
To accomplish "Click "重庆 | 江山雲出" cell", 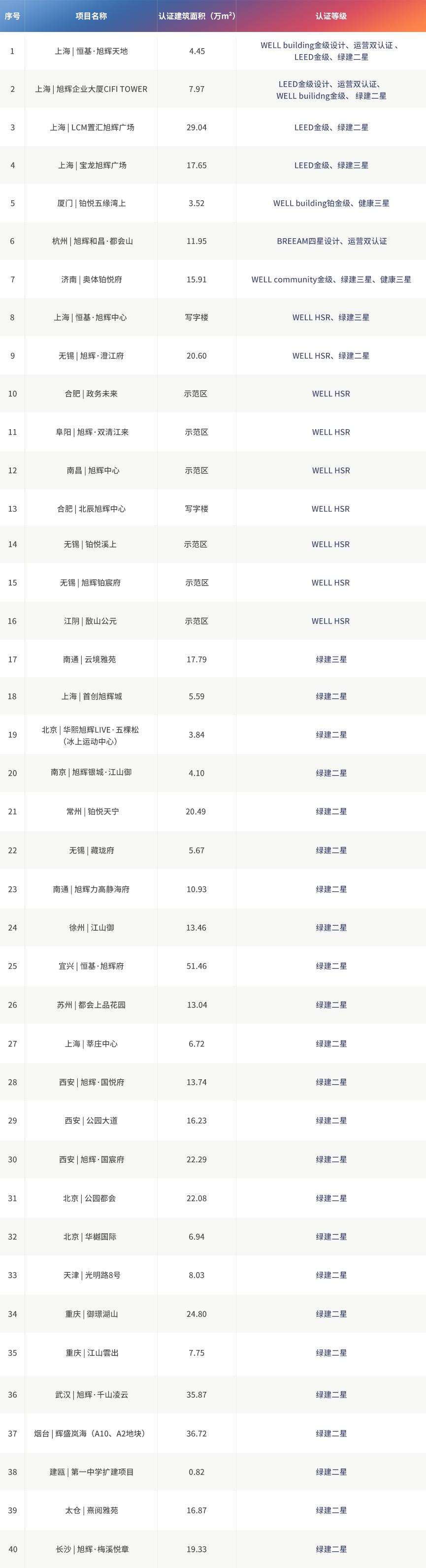I will (x=92, y=1352).
